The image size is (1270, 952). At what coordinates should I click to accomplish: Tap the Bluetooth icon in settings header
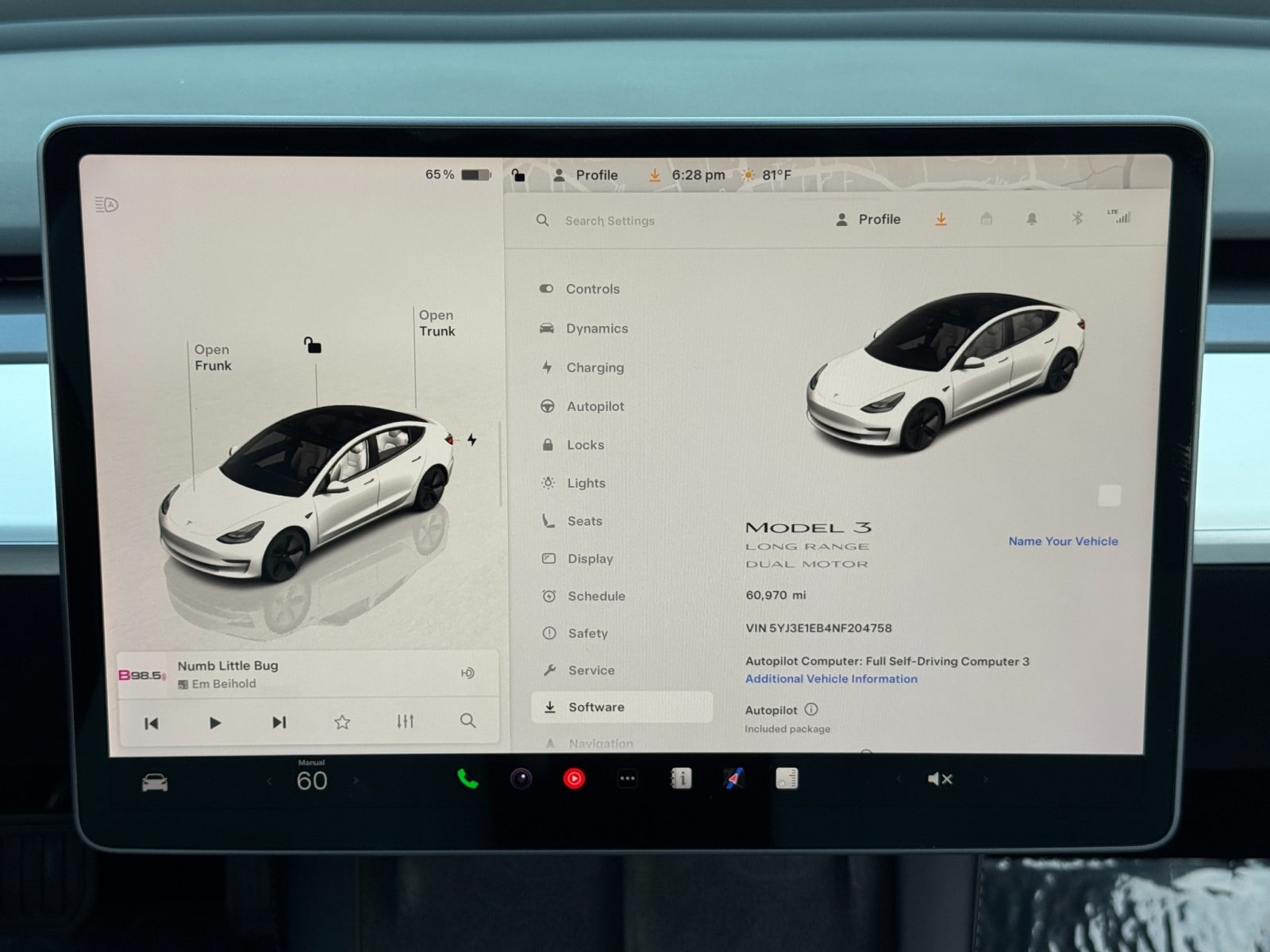pyautogui.click(x=1077, y=218)
